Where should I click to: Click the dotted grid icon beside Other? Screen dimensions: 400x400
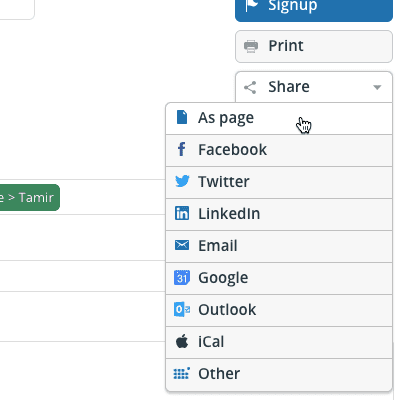click(182, 373)
